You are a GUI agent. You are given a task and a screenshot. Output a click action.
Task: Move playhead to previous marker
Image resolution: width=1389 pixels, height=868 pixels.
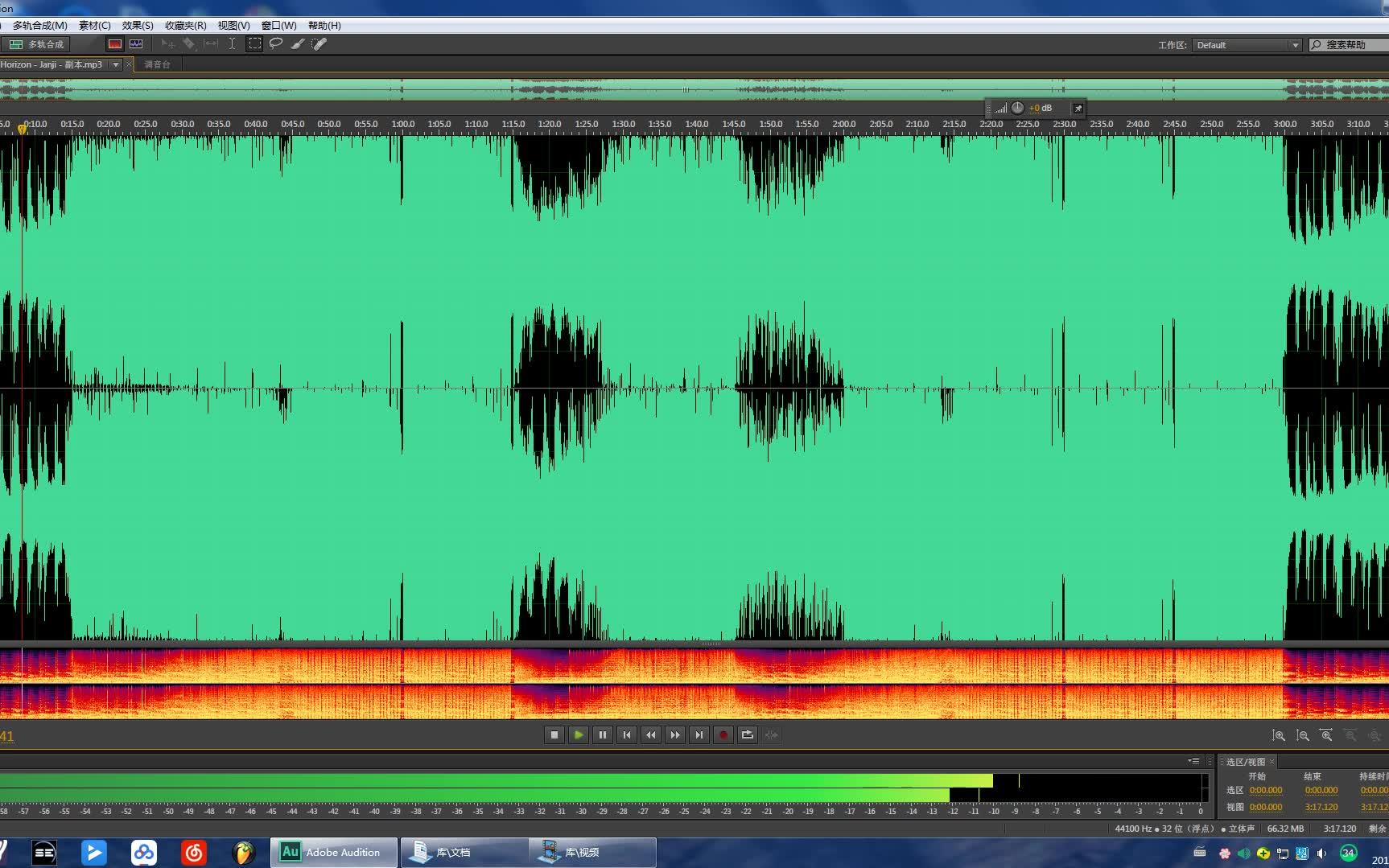click(626, 734)
